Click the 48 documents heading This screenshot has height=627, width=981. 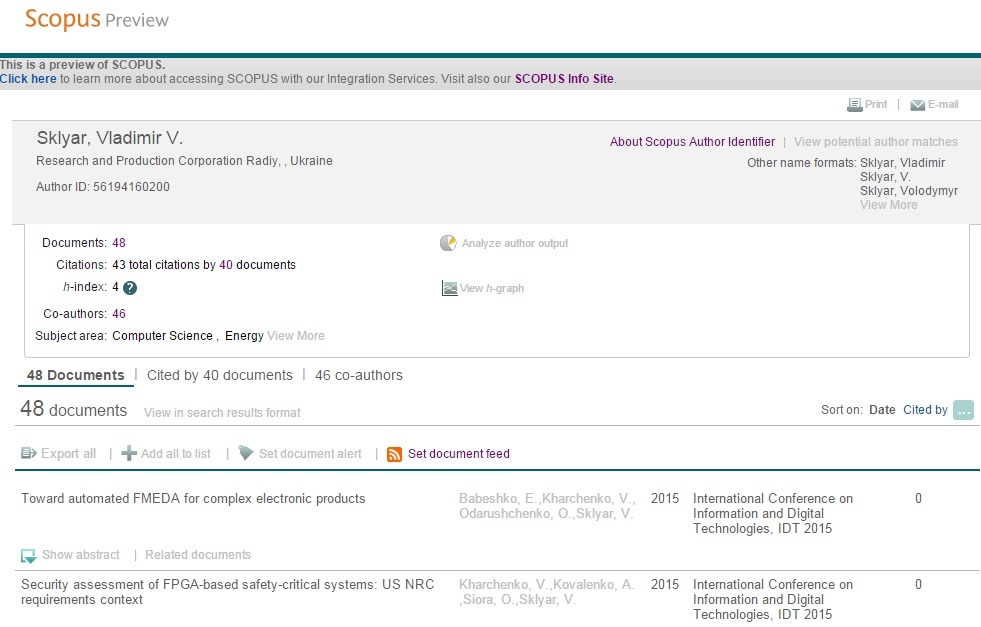coord(74,409)
